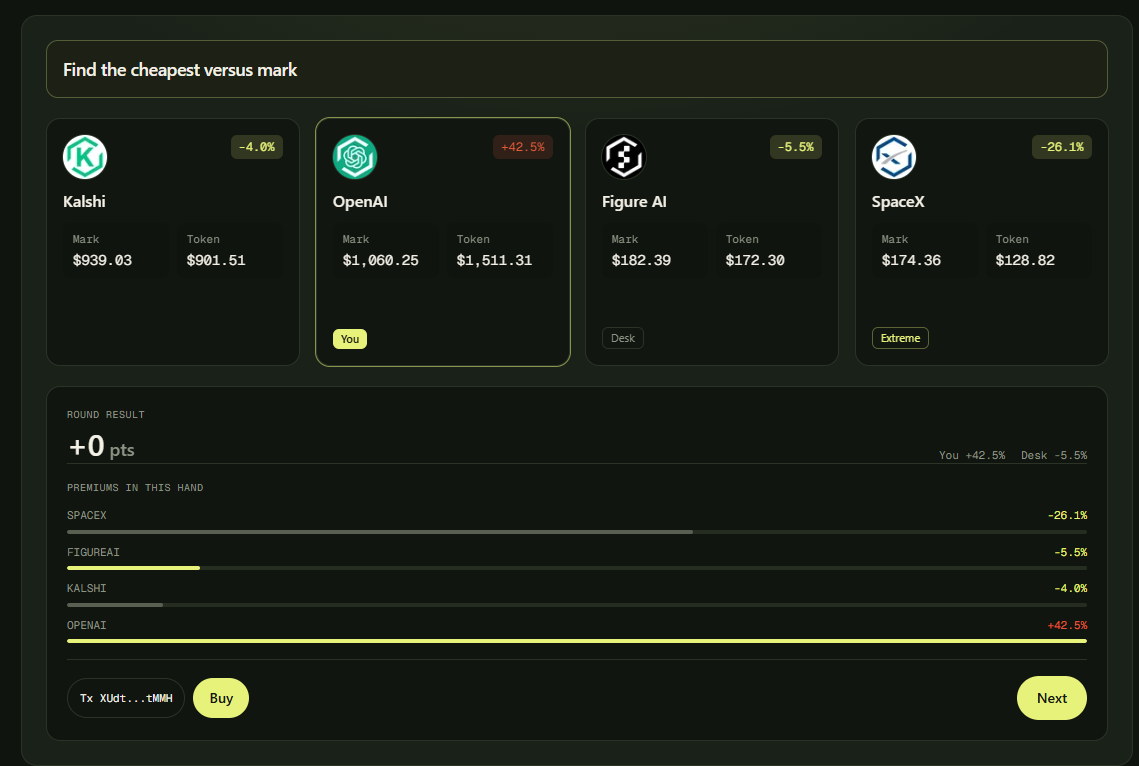Click the Figure AI logo icon
1139x766 pixels.
pyautogui.click(x=624, y=157)
